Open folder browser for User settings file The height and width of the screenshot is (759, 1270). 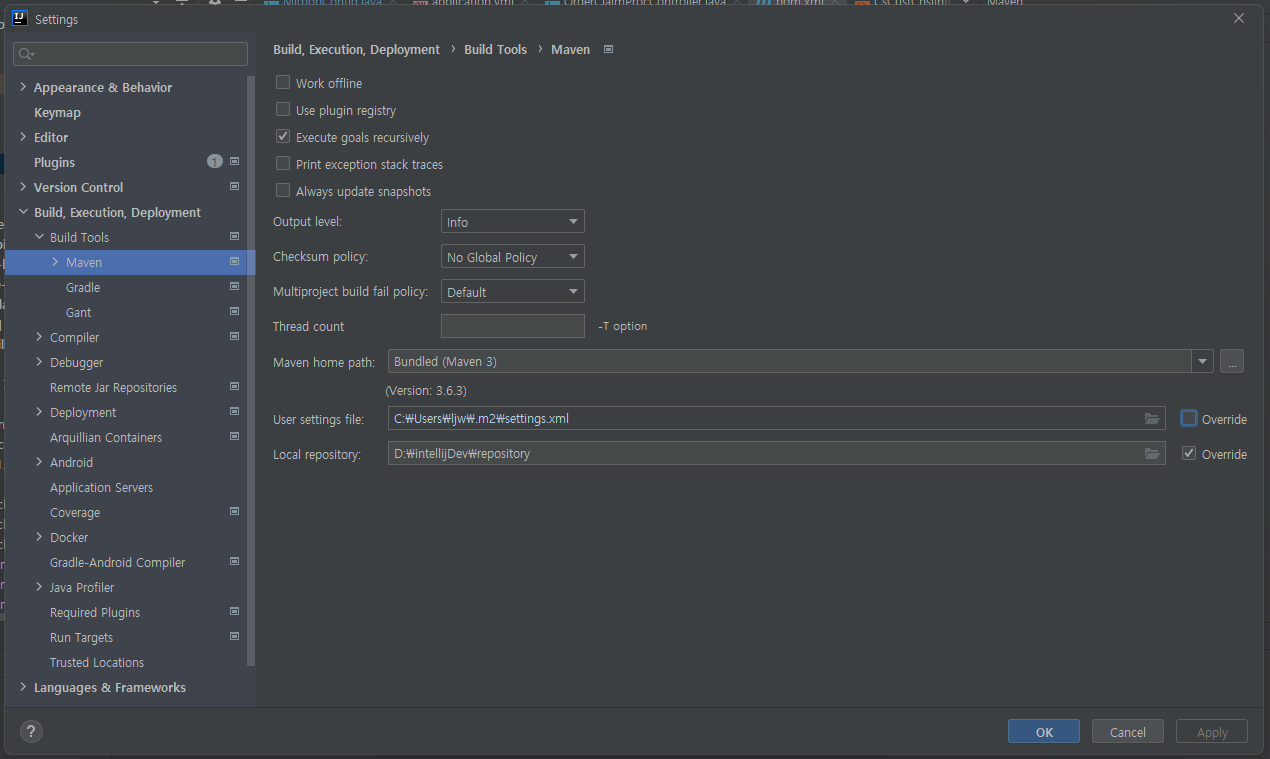pos(1152,419)
